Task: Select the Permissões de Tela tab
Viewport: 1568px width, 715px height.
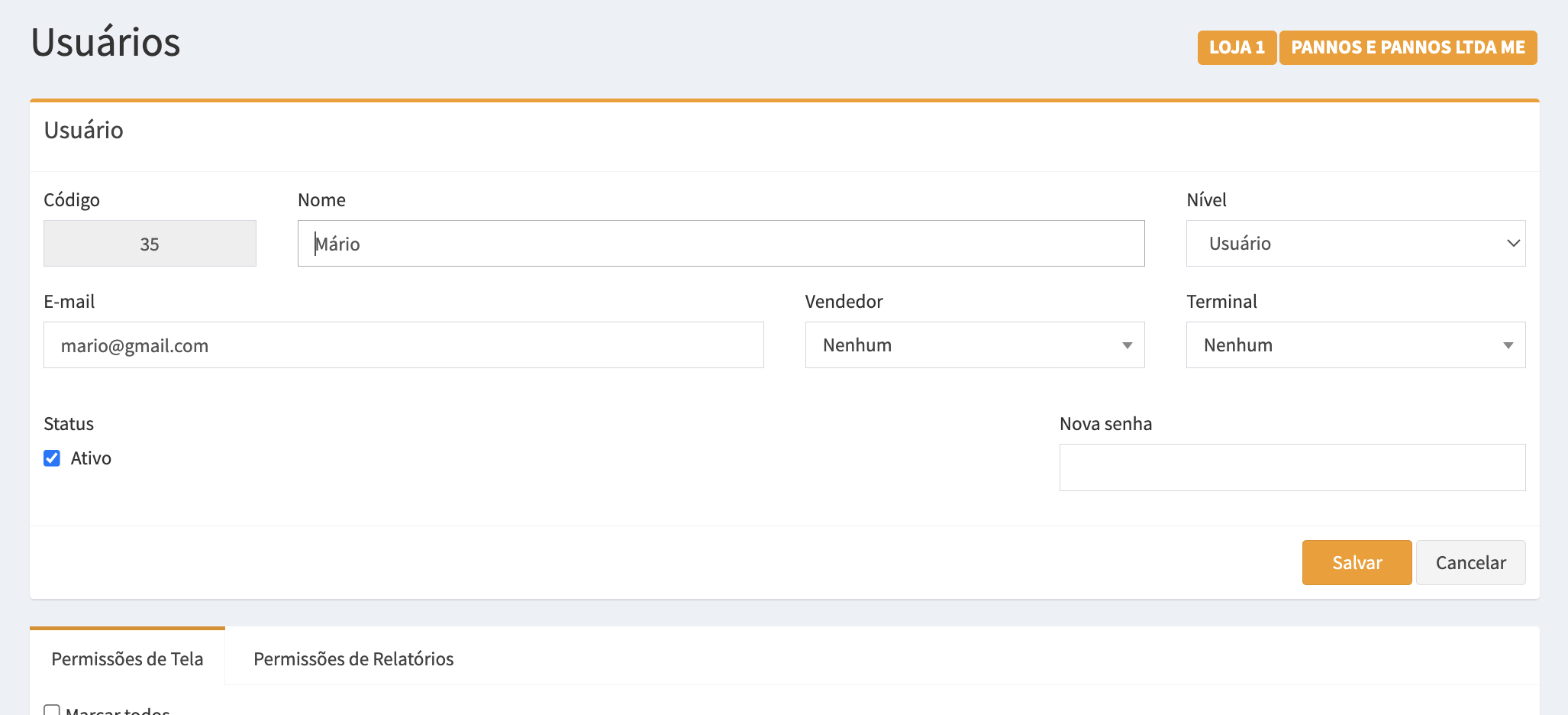Action: pos(127,658)
